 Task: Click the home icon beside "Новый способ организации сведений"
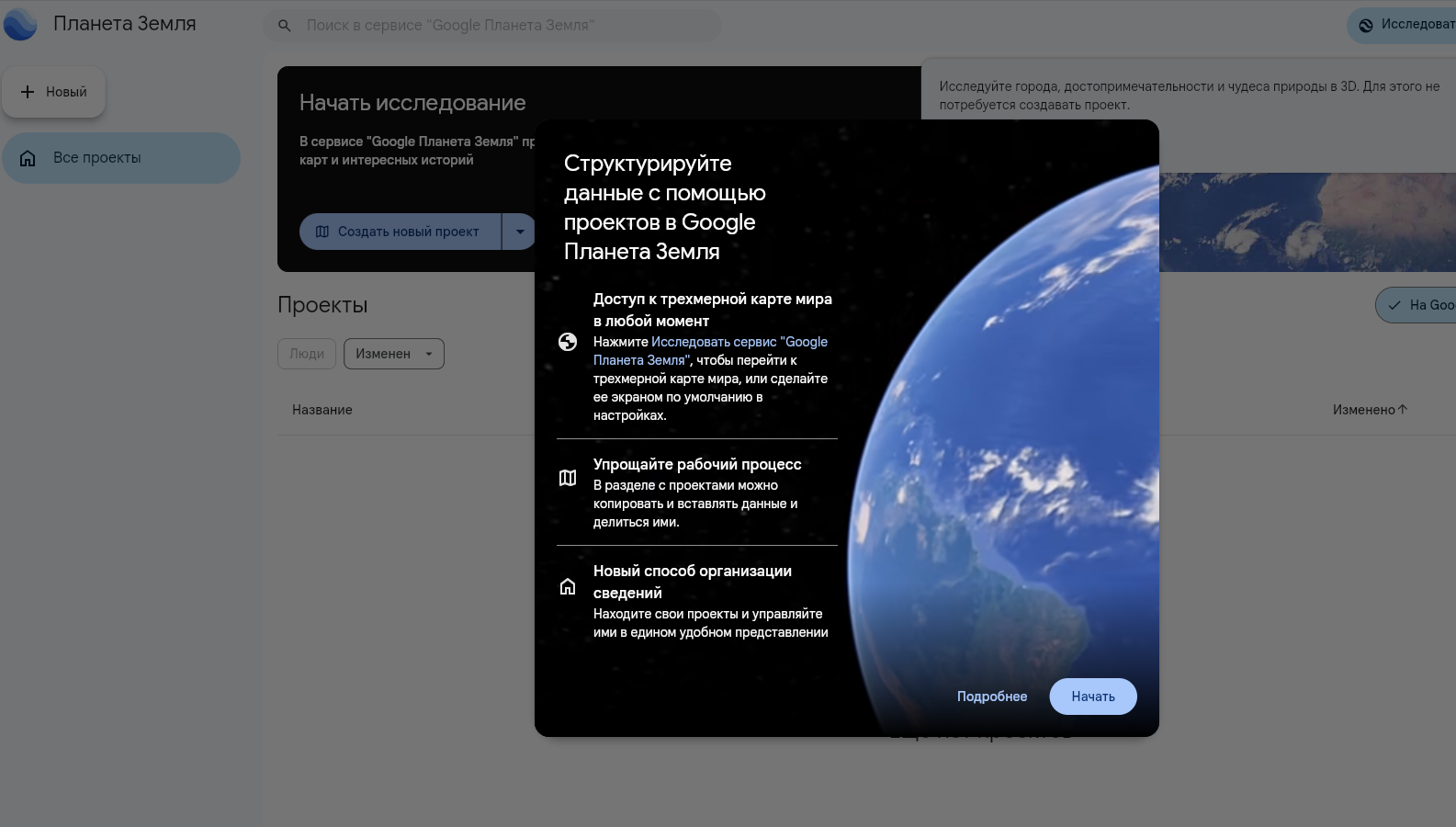[568, 586]
